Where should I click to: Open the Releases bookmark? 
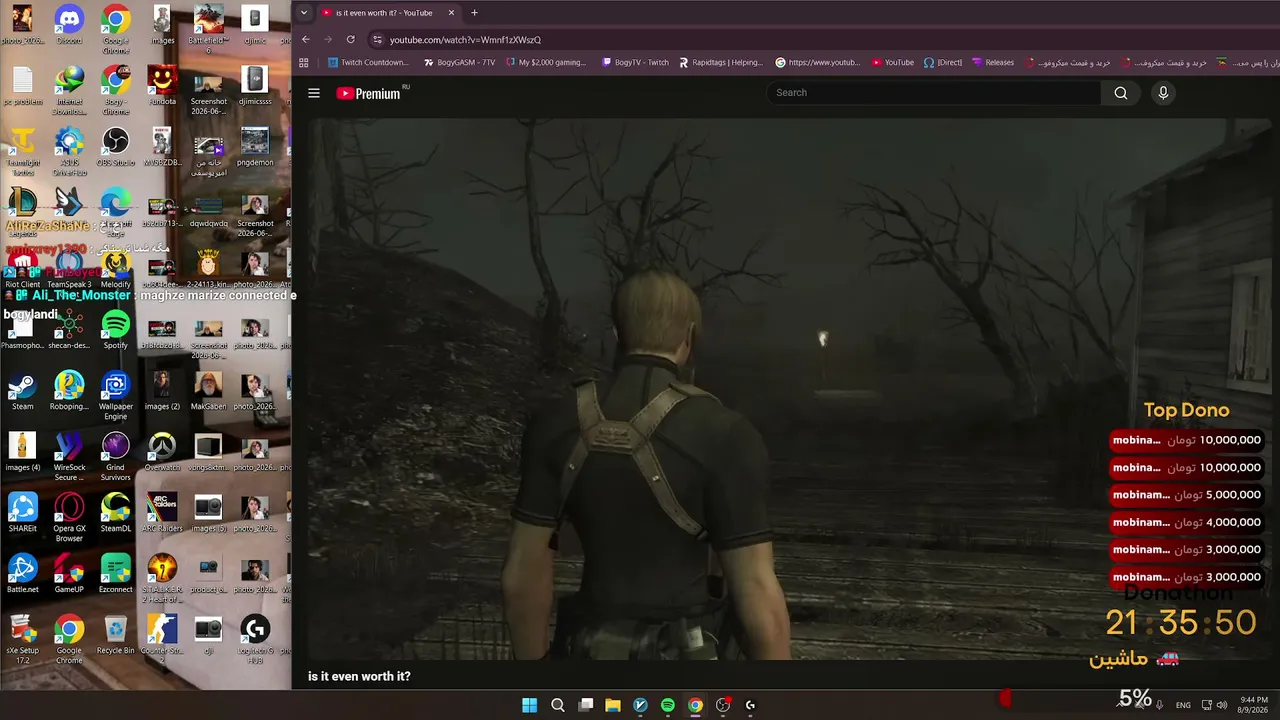pyautogui.click(x=993, y=62)
